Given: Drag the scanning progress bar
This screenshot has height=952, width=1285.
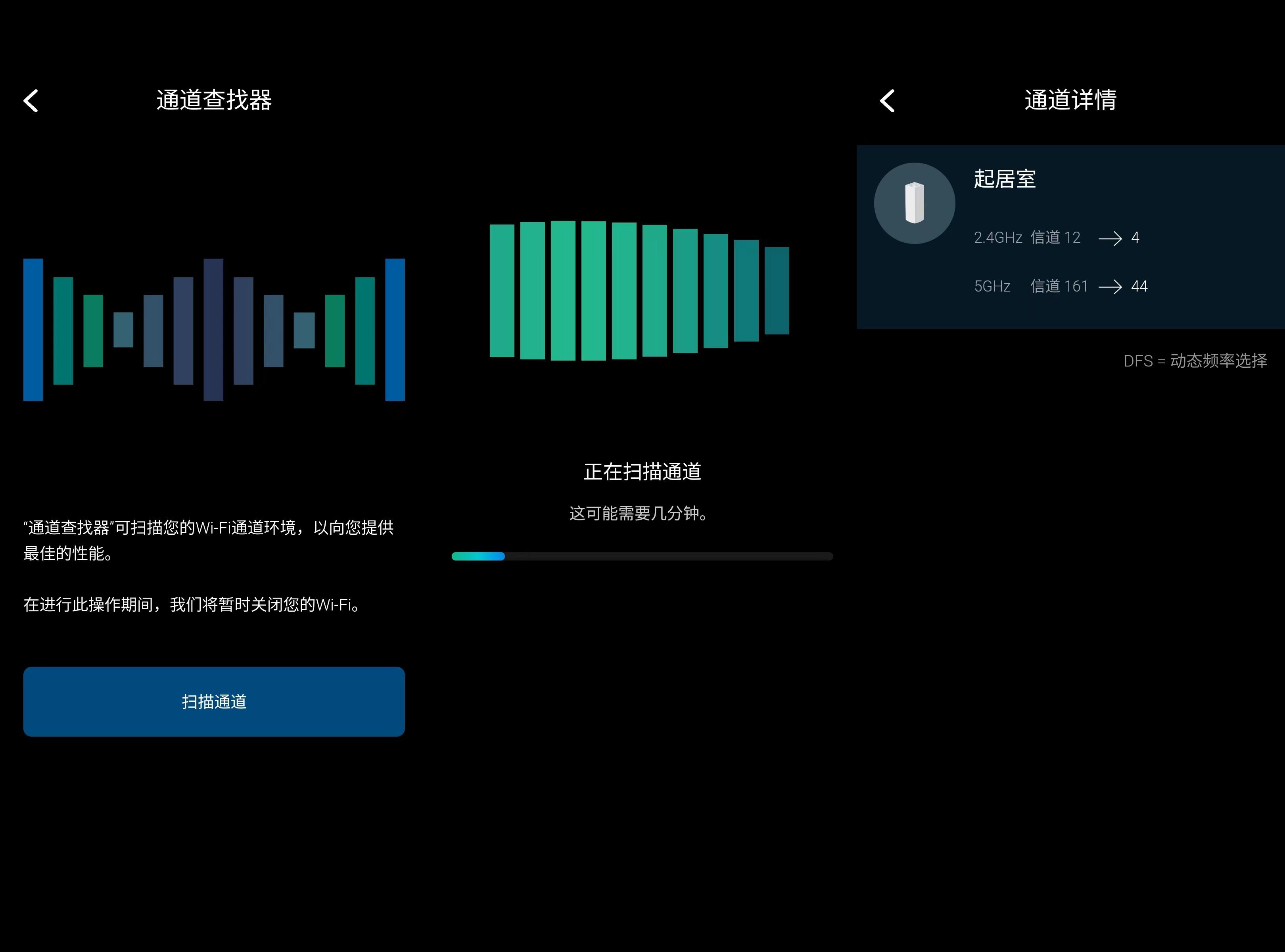Looking at the screenshot, I should [640, 555].
